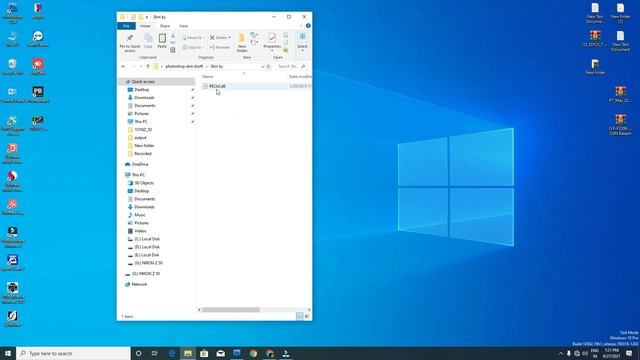Open the 'output' folder in Quick access
Viewport: 640px width, 360px height.
[140, 138]
